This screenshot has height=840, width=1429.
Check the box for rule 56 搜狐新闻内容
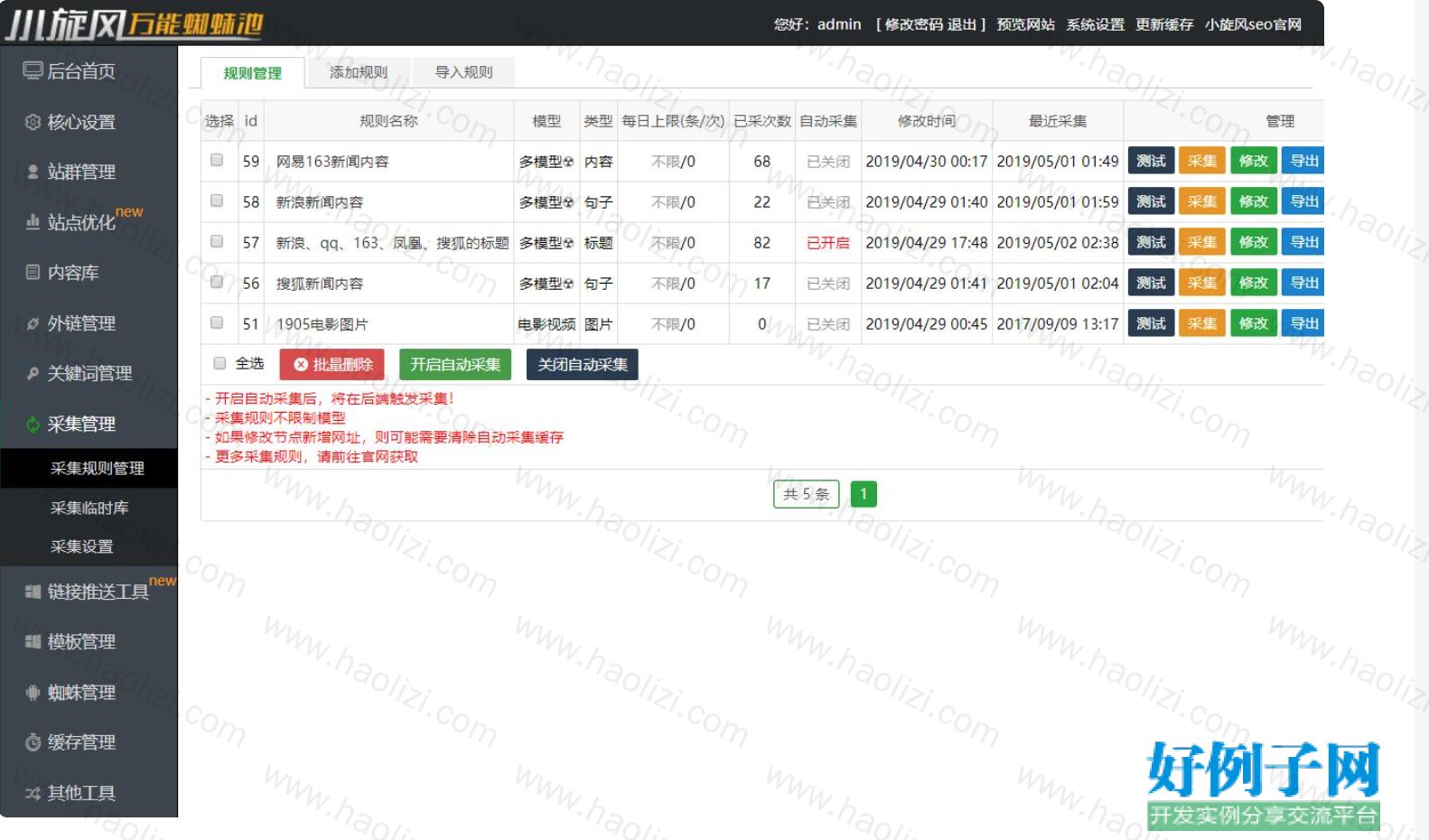coord(217,282)
